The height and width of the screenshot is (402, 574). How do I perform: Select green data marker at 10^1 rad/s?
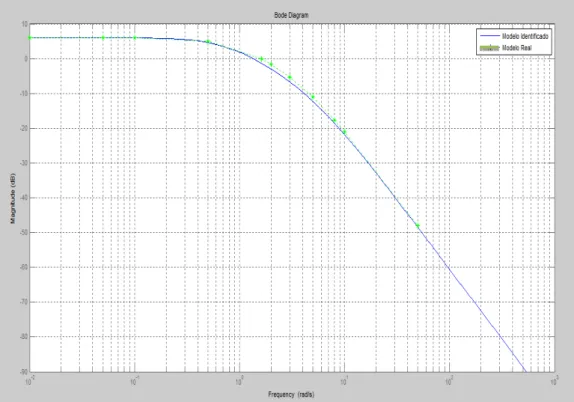pos(344,132)
